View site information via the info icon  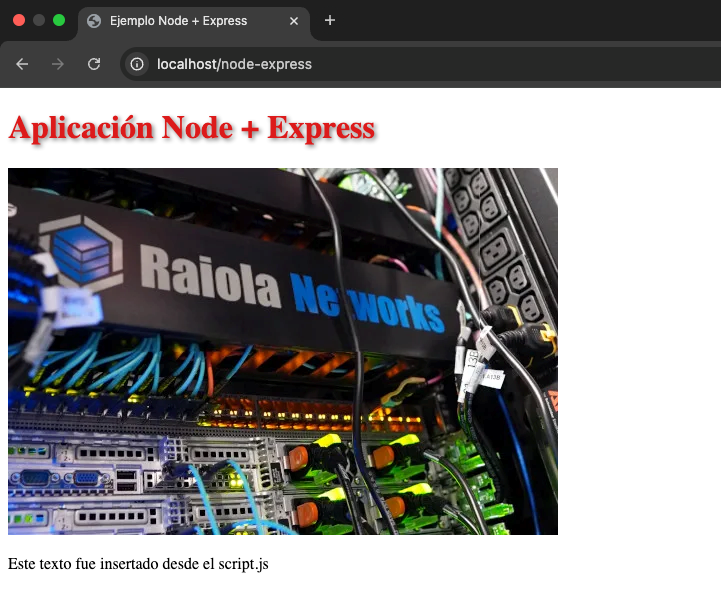[x=137, y=64]
